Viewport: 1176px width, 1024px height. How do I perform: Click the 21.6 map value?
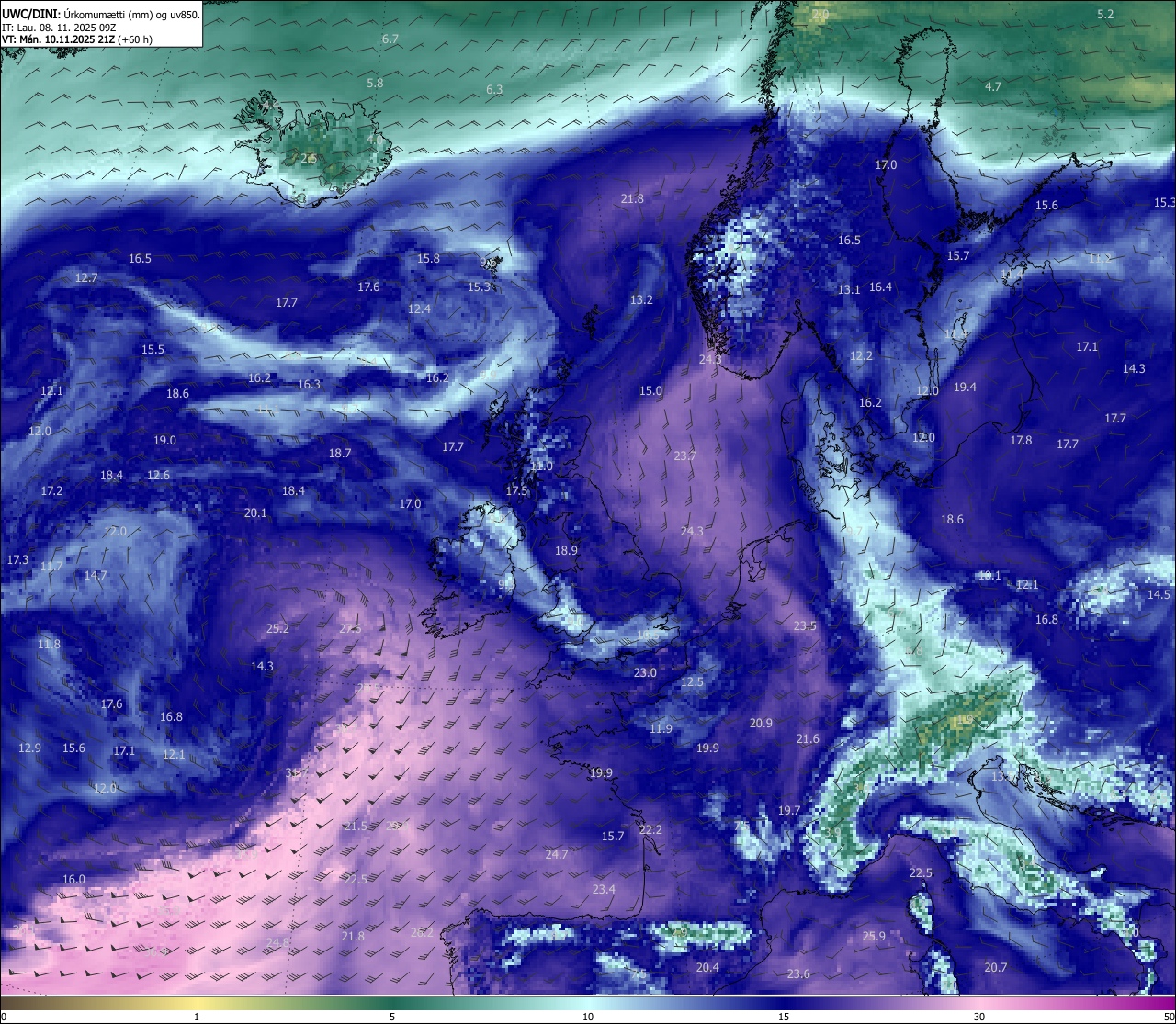click(808, 739)
